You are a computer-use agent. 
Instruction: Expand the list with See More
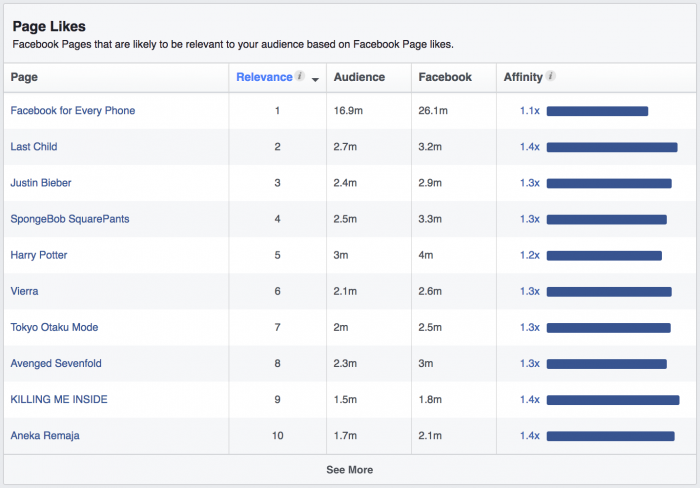click(x=349, y=469)
